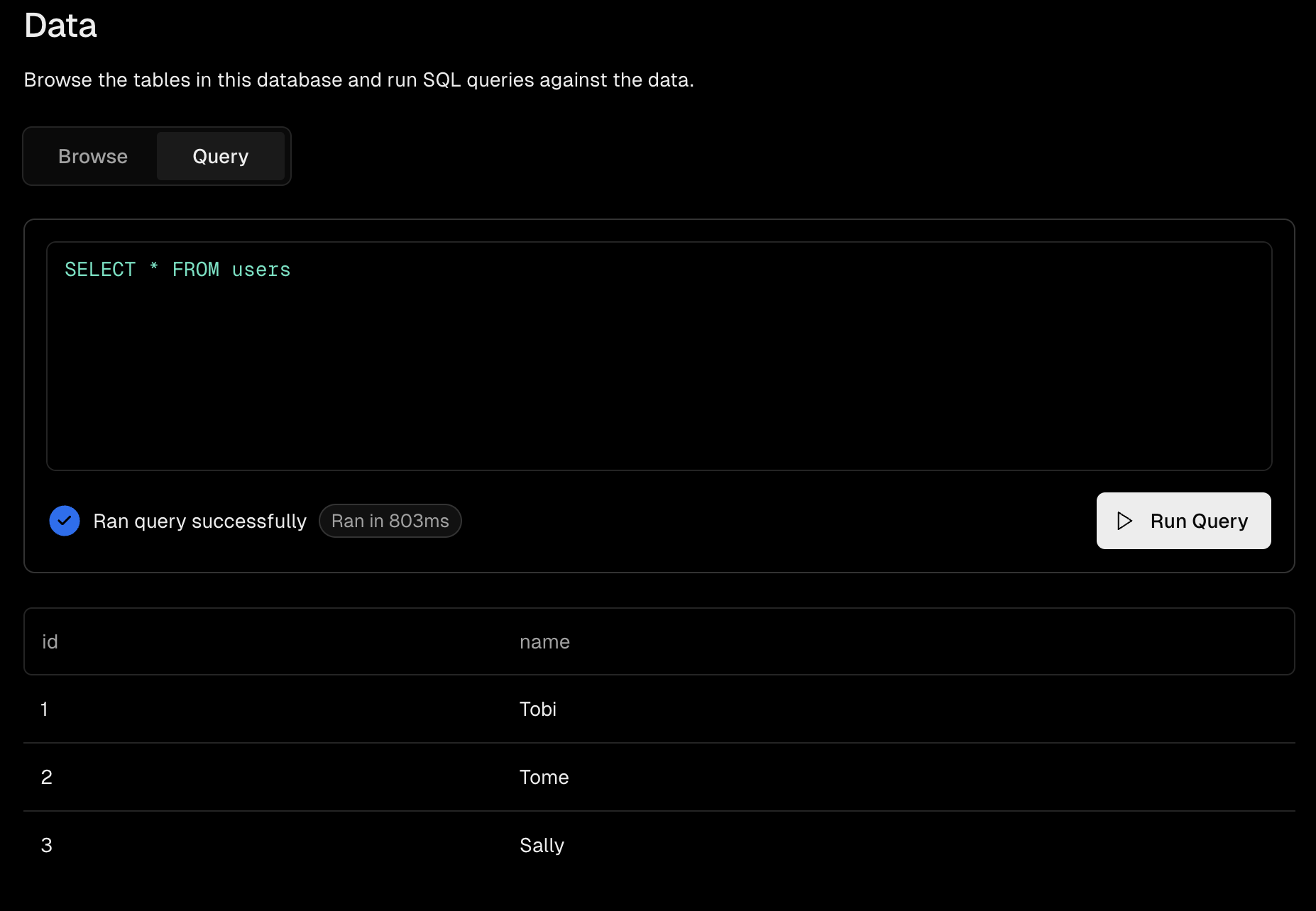Select the 'Sally' name cell

(x=542, y=845)
